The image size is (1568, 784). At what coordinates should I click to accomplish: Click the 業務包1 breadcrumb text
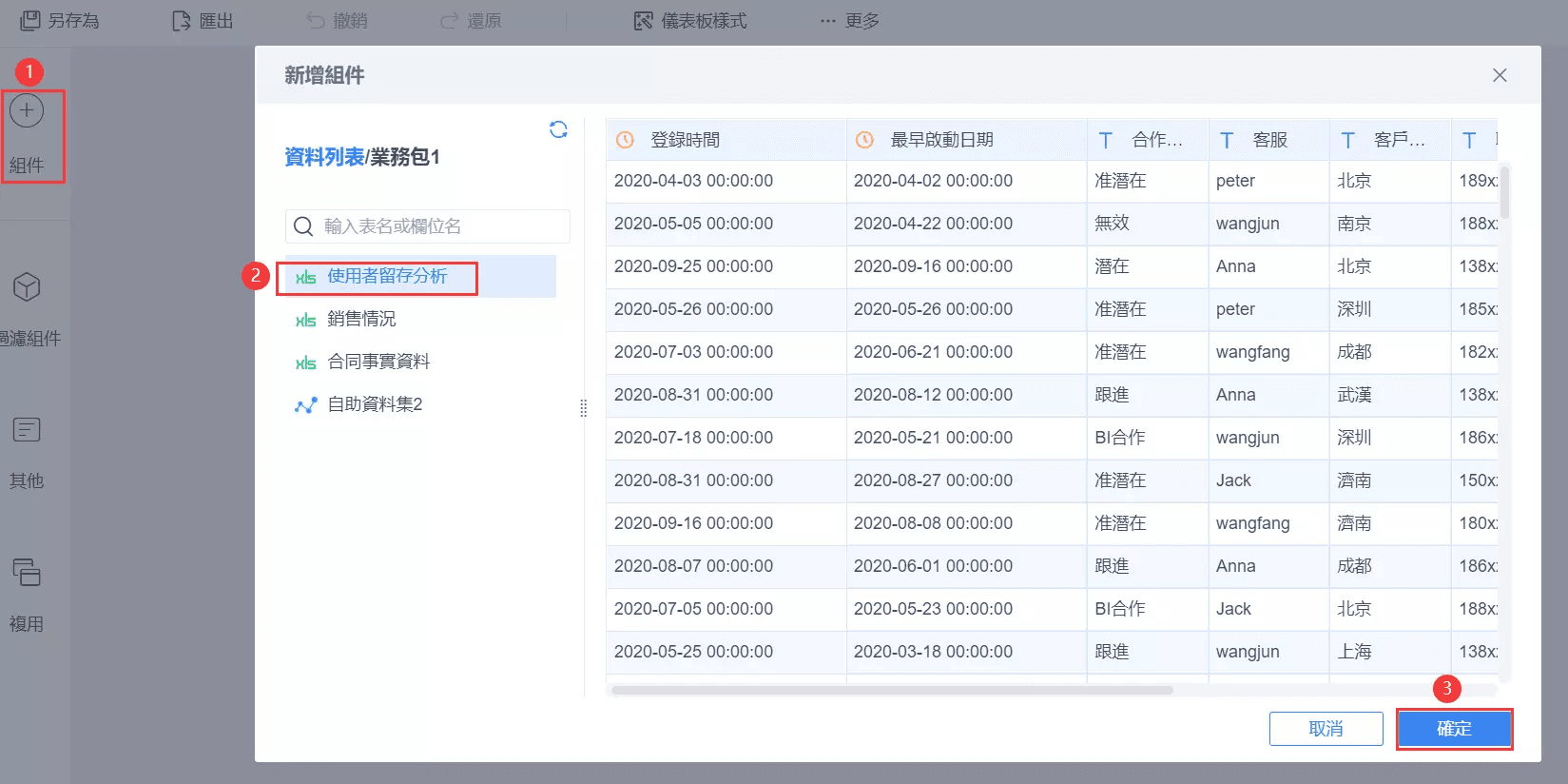pyautogui.click(x=405, y=157)
